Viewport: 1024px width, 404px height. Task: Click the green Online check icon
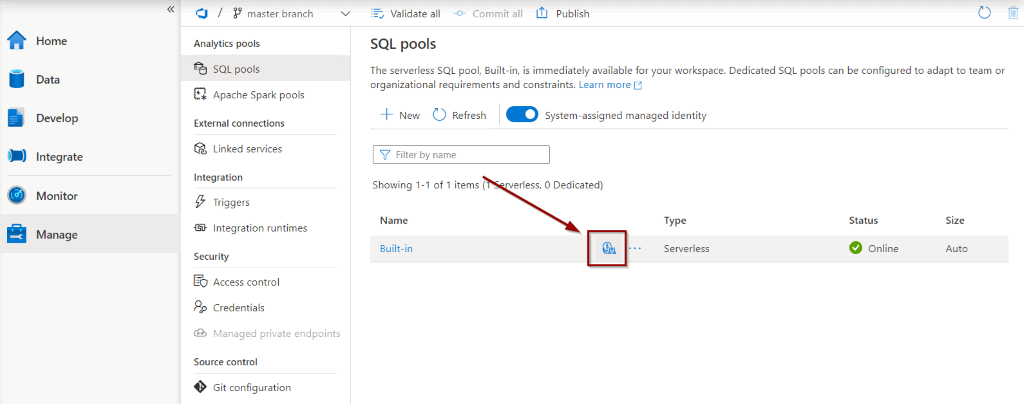tap(856, 249)
